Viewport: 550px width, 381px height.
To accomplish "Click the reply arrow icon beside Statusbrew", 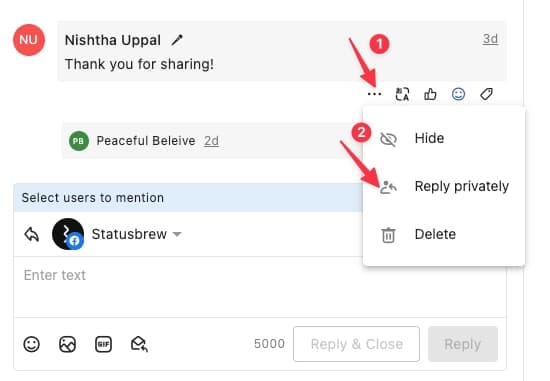I will coord(32,234).
